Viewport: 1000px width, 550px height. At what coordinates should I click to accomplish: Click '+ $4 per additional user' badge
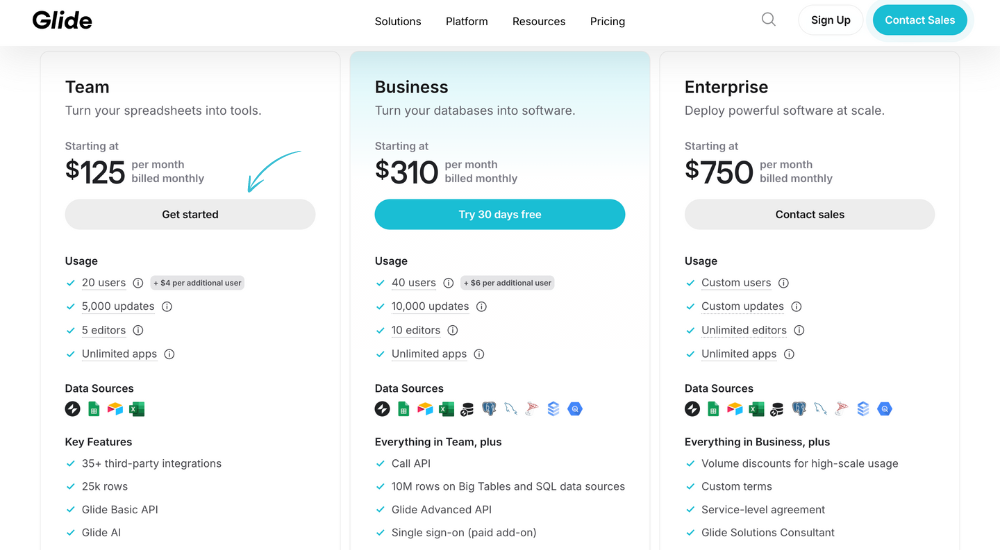pos(198,283)
